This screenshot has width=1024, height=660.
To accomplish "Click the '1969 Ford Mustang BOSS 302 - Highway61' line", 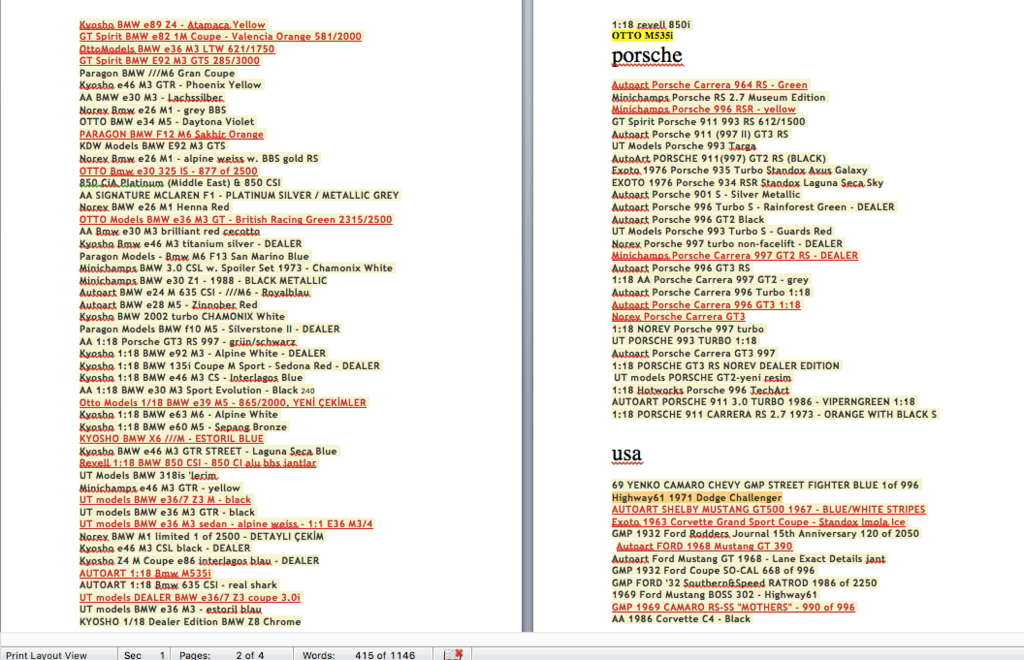I will pyautogui.click(x=714, y=595).
